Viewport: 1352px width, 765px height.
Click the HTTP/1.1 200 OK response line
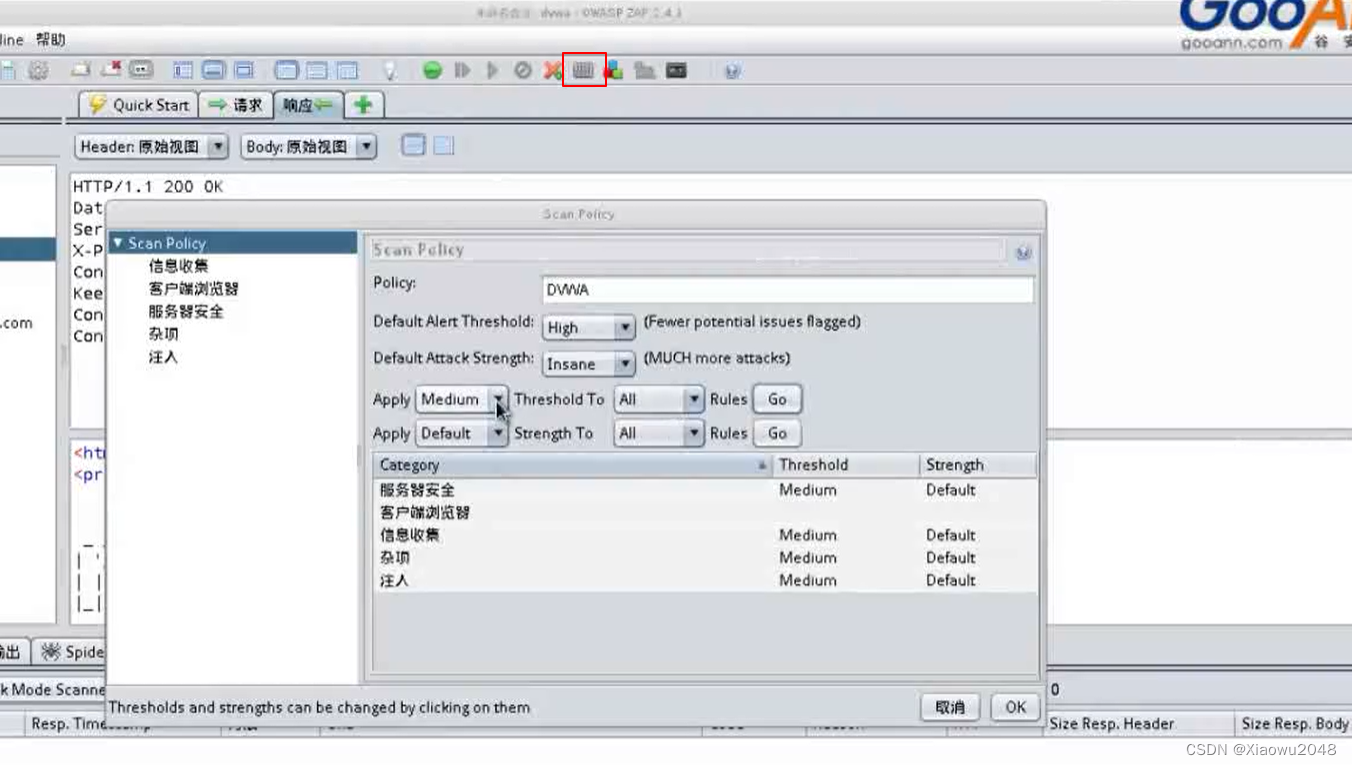coord(148,187)
